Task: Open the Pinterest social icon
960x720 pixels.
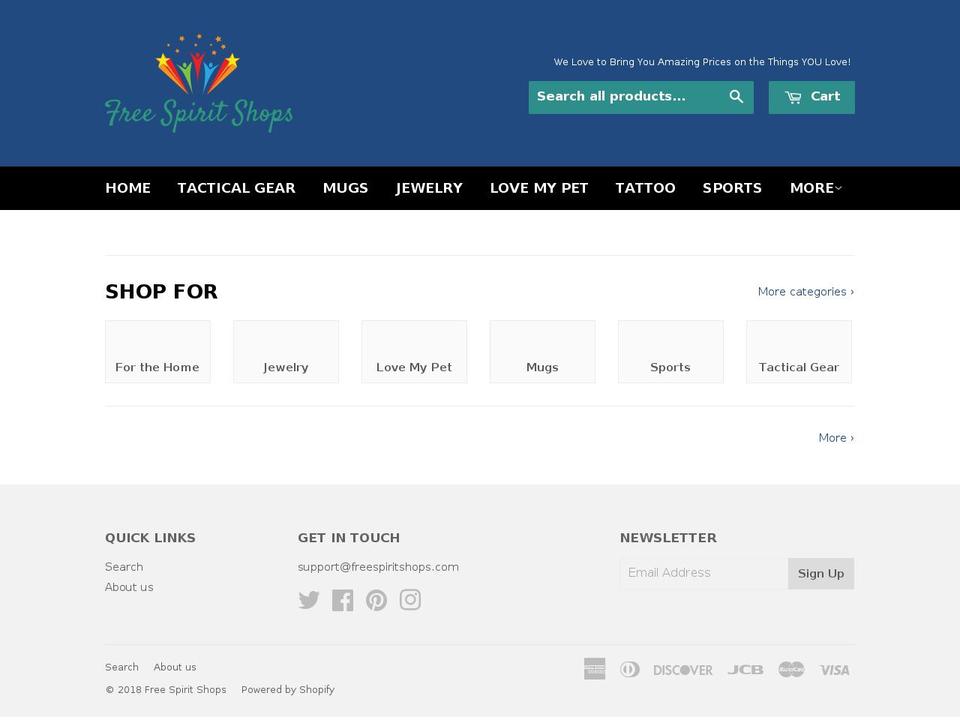Action: point(376,600)
